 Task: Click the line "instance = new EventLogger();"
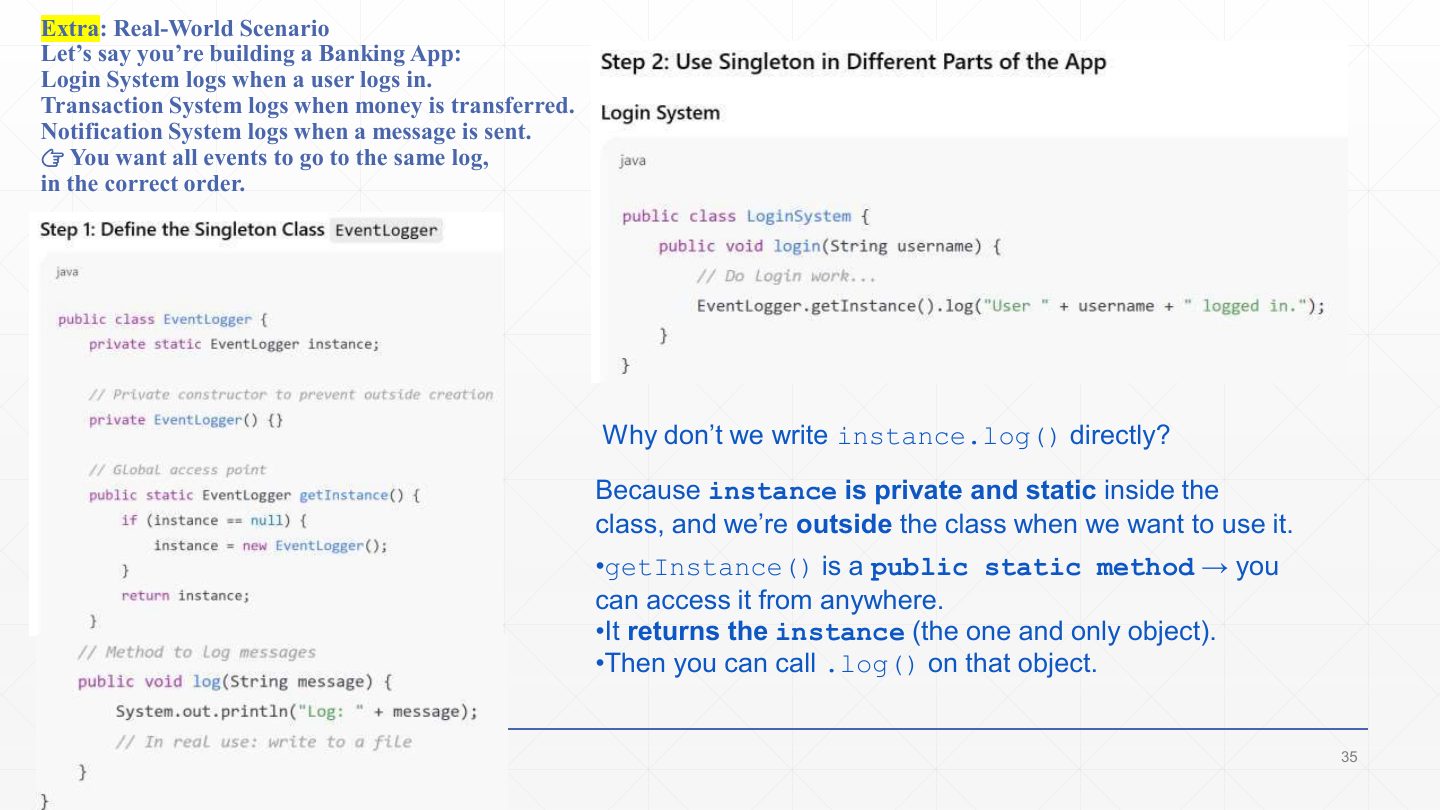coord(270,545)
